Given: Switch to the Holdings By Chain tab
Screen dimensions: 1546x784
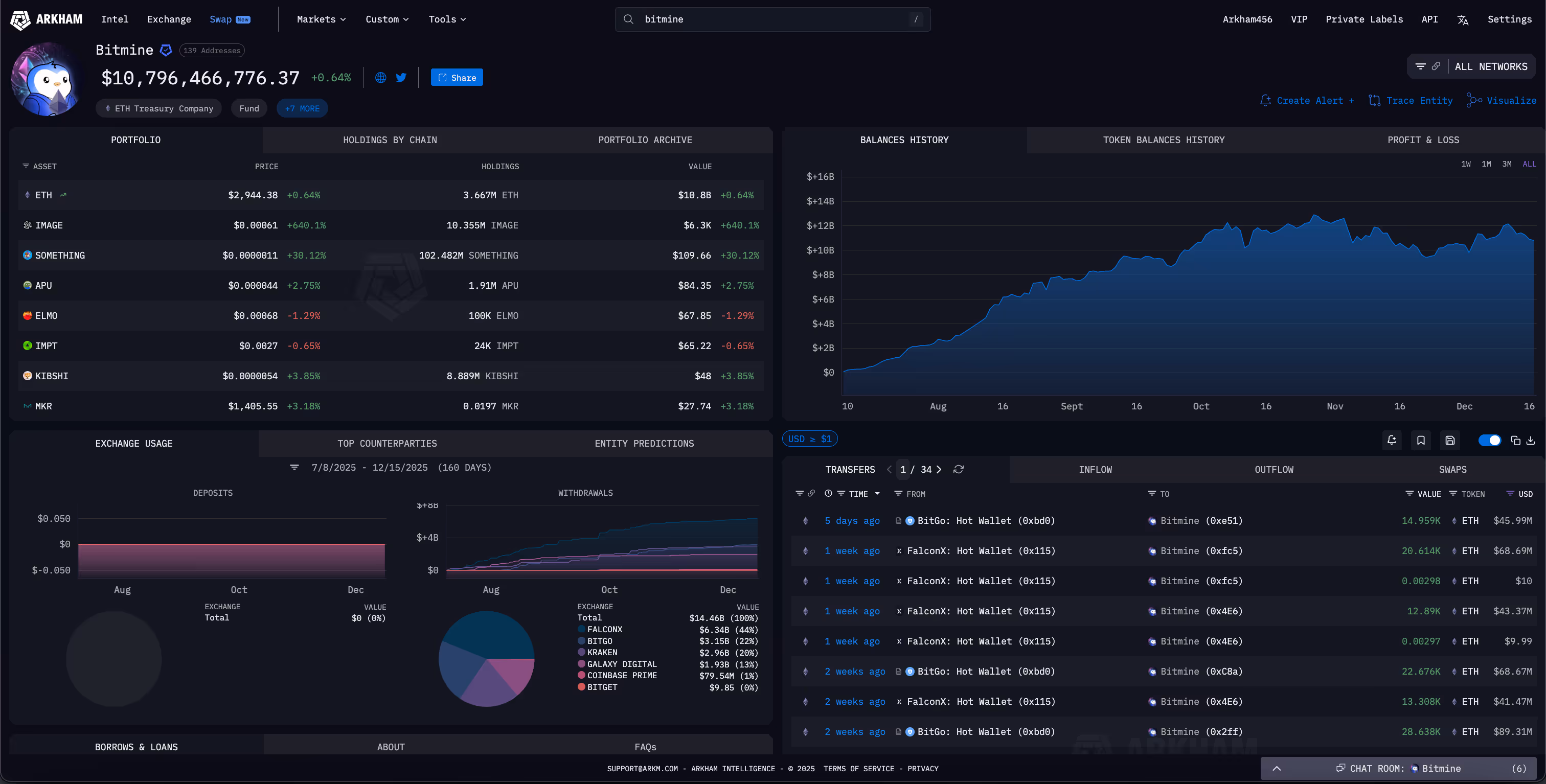Looking at the screenshot, I should coord(390,140).
